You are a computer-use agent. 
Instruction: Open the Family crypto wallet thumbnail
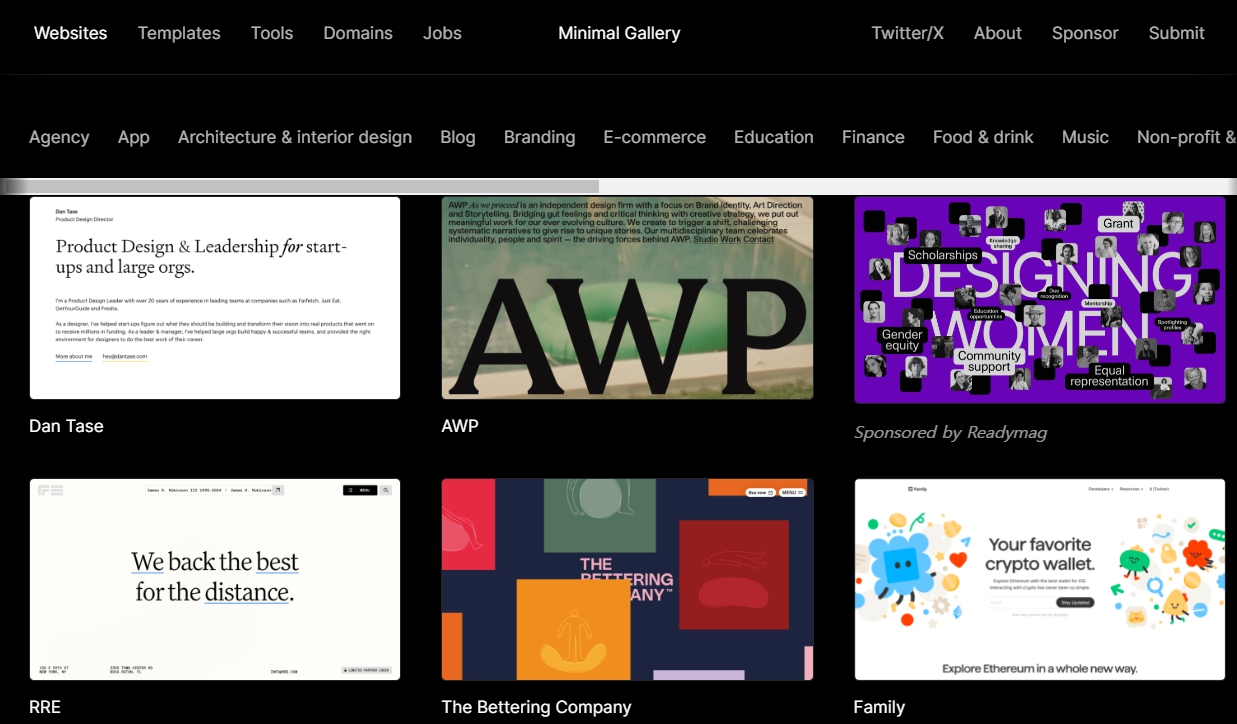tap(1040, 580)
